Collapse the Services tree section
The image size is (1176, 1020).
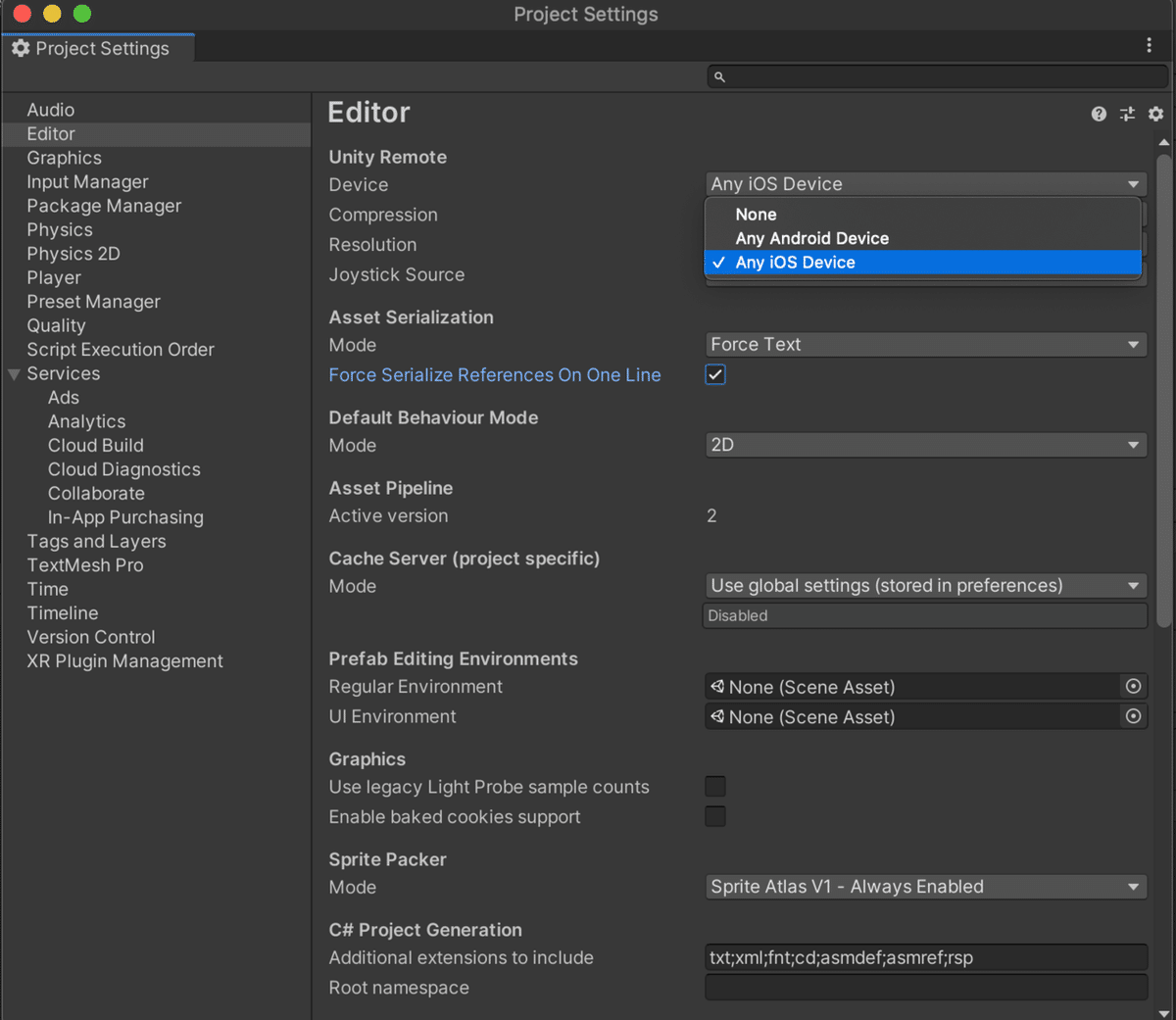tap(14, 374)
